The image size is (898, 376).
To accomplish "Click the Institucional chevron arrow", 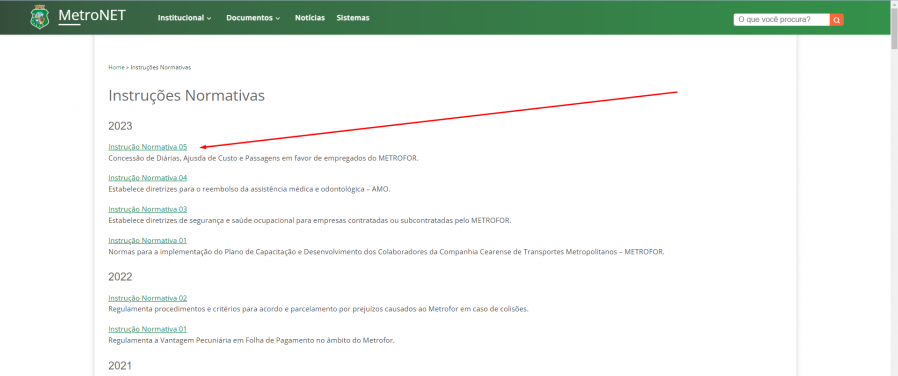I will click(209, 18).
